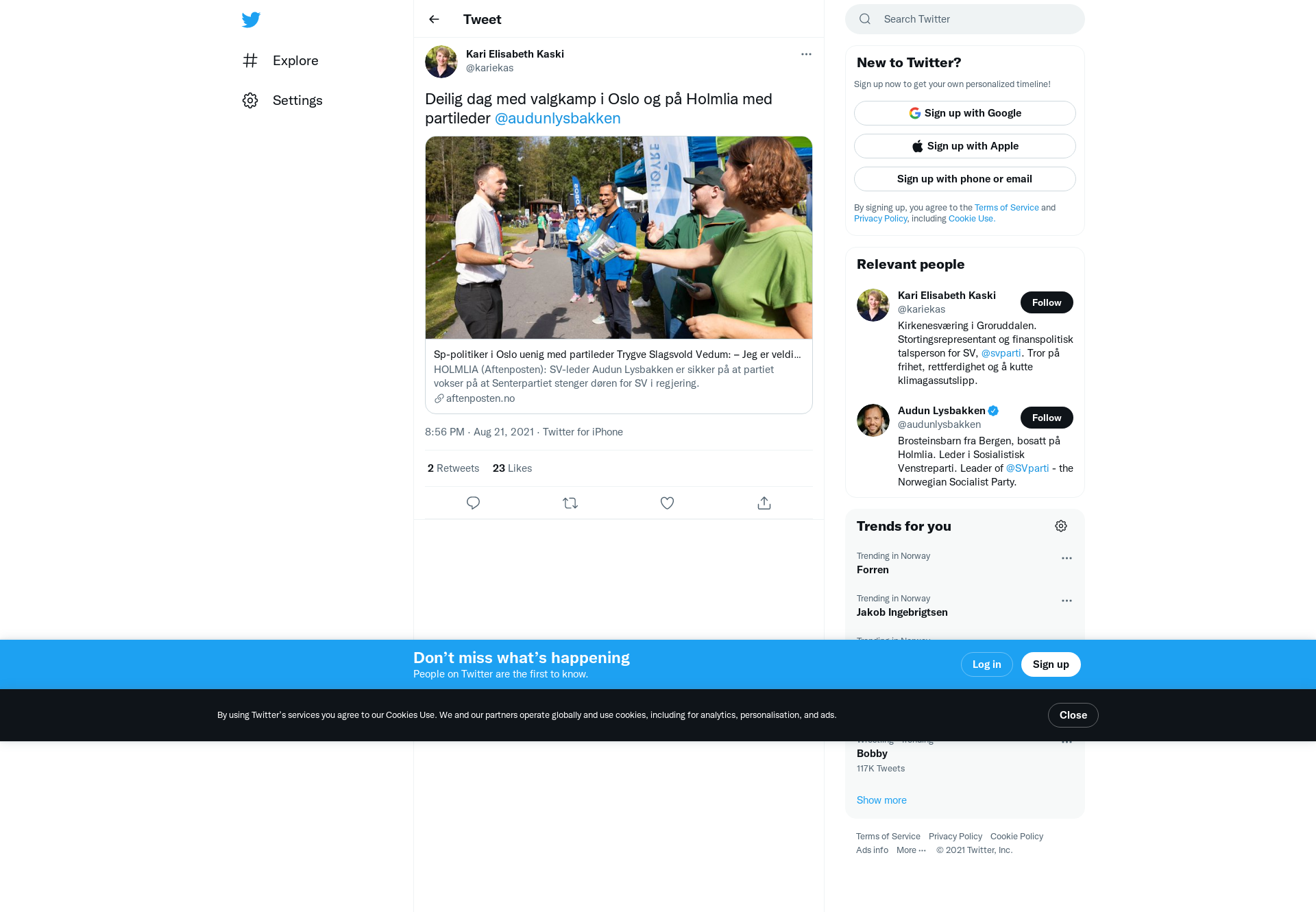Click the Twitter bird logo
This screenshot has width=1316, height=912.
coord(251,19)
